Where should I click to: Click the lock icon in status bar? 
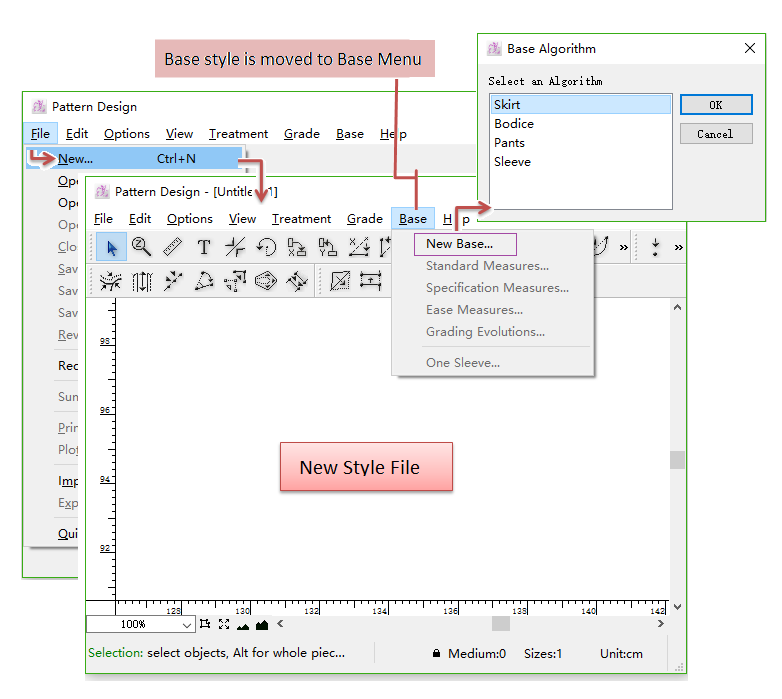[436, 654]
